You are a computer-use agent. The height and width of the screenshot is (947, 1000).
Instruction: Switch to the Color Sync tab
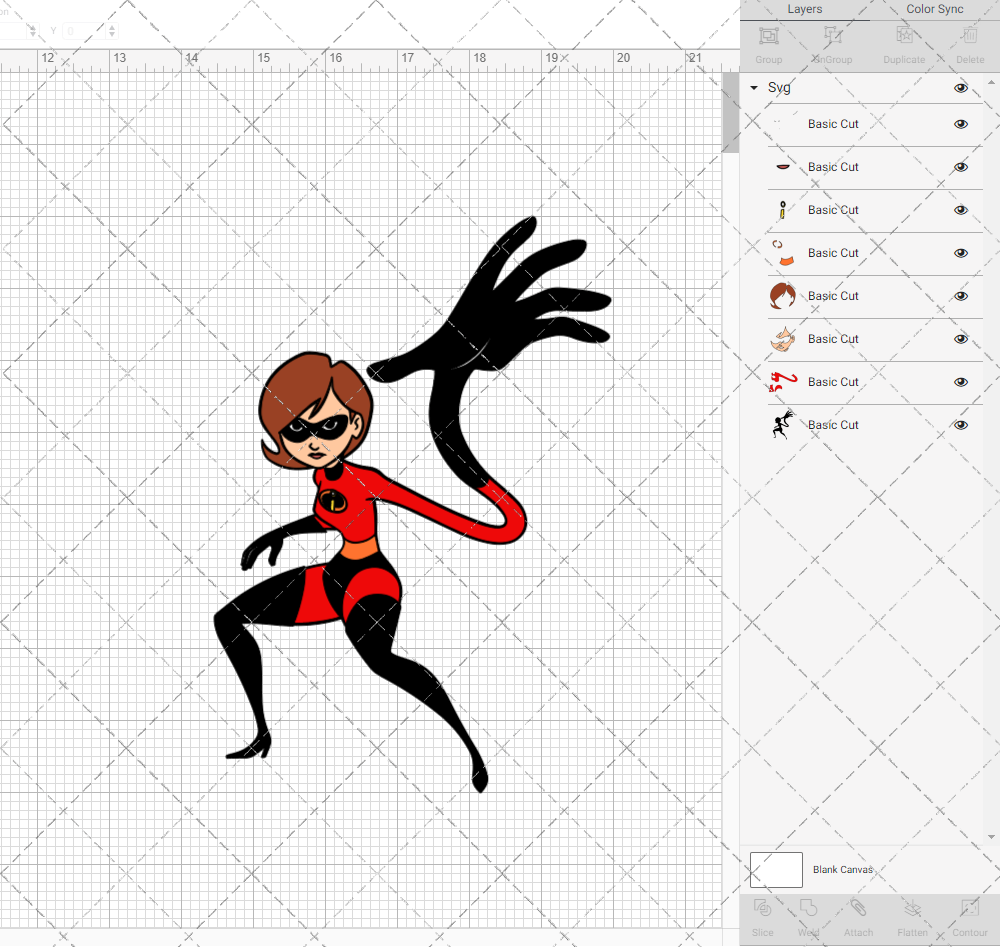click(935, 9)
